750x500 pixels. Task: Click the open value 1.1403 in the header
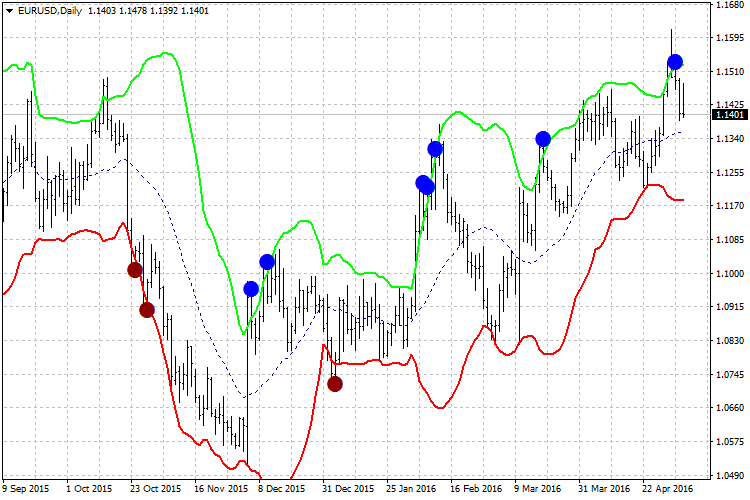(x=102, y=11)
